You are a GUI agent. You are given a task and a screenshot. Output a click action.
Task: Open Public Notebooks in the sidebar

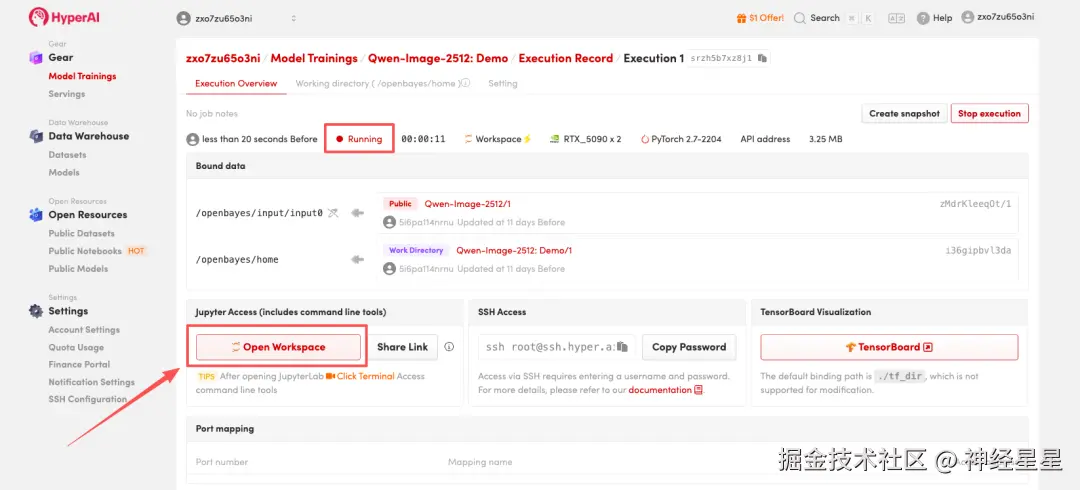pos(85,251)
